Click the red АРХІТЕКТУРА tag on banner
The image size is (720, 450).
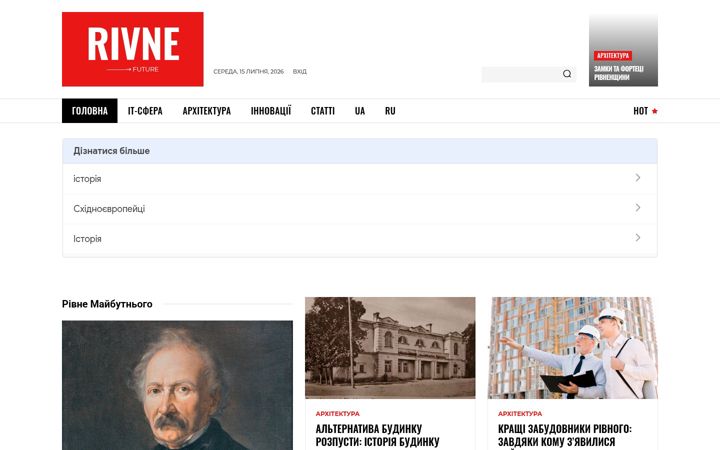[x=613, y=56]
